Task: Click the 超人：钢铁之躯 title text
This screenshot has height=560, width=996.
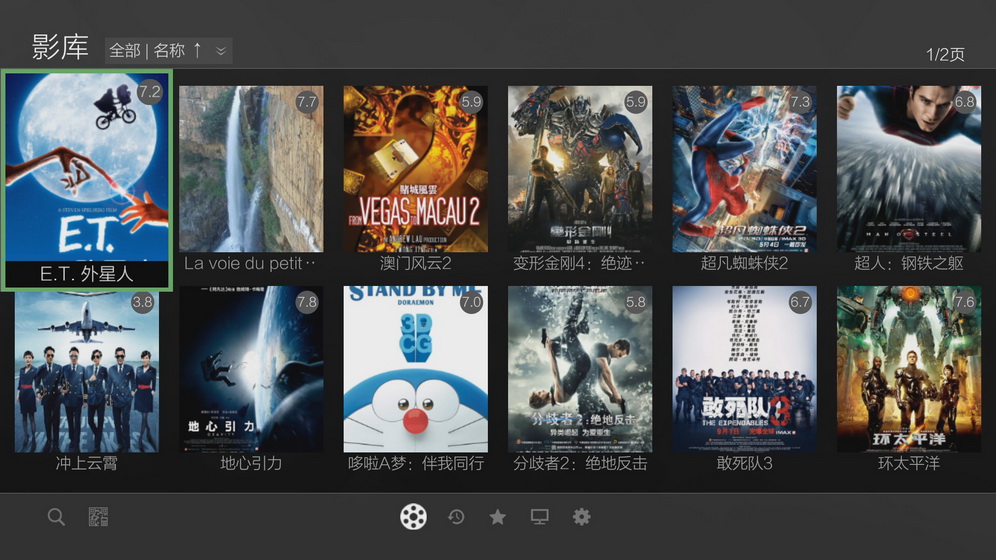Action: (x=909, y=263)
